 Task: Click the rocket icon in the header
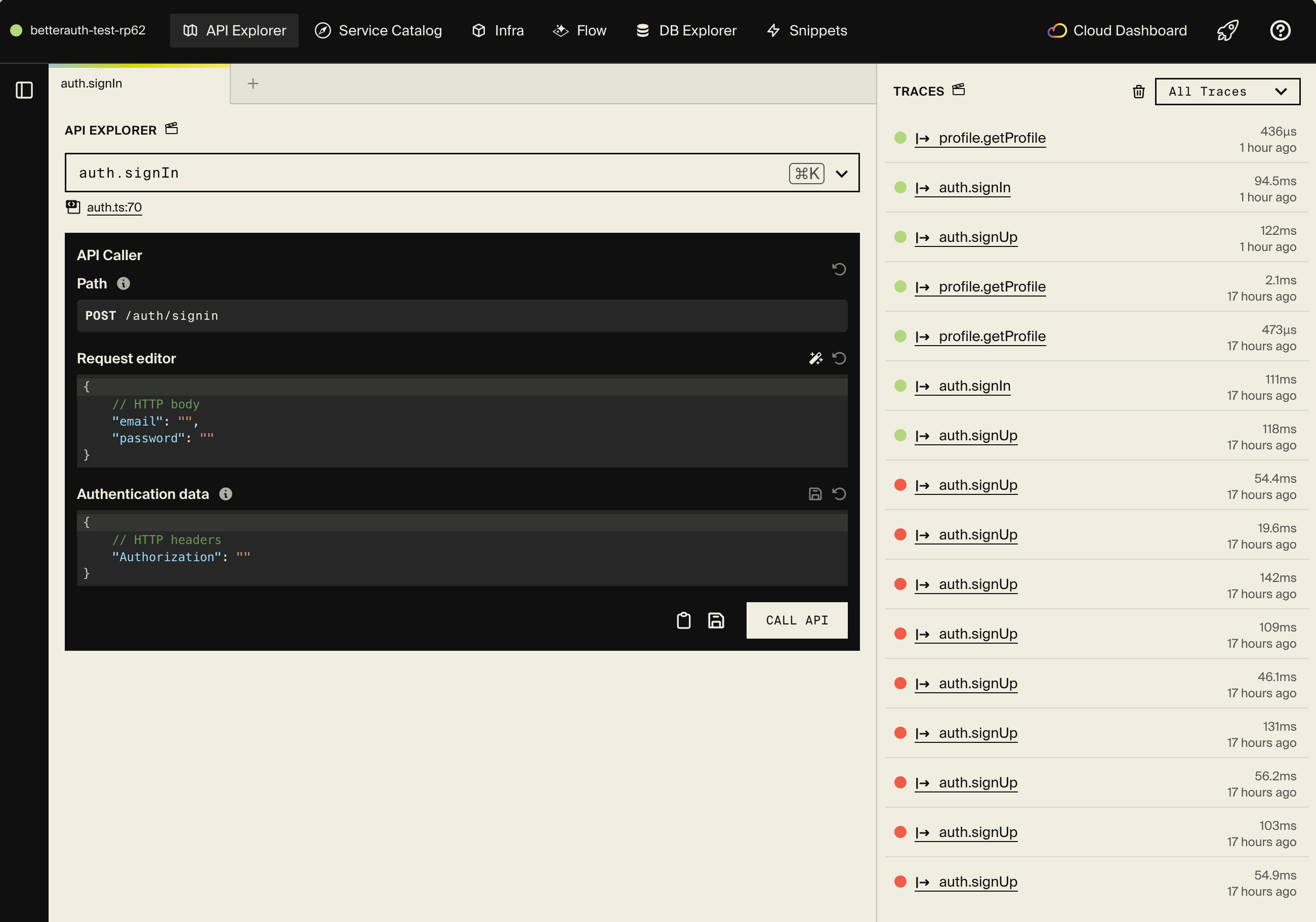(x=1228, y=30)
